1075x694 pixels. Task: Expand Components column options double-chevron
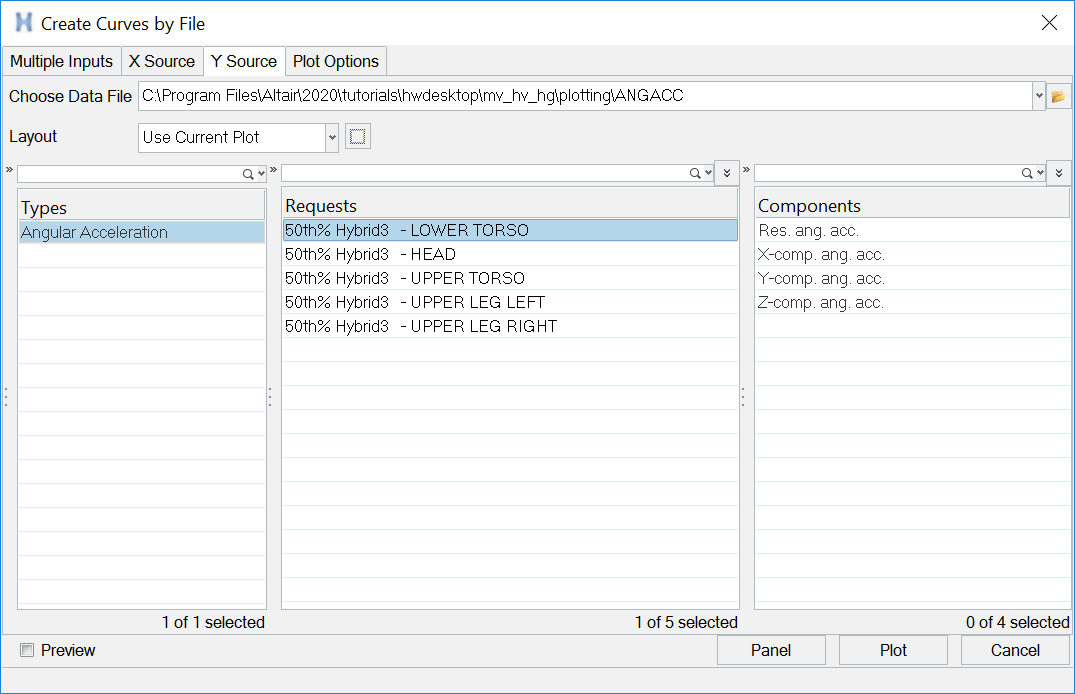coord(1059,174)
